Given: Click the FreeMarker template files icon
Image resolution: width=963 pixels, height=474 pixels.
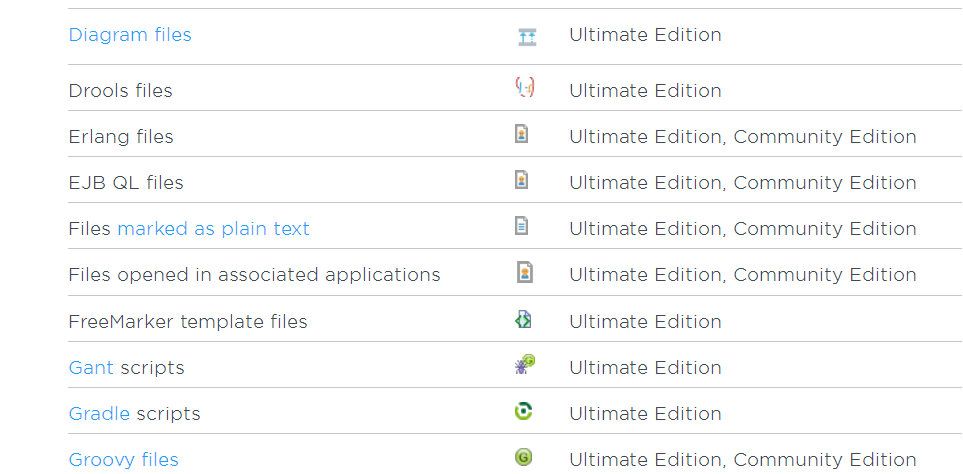Looking at the screenshot, I should (523, 319).
